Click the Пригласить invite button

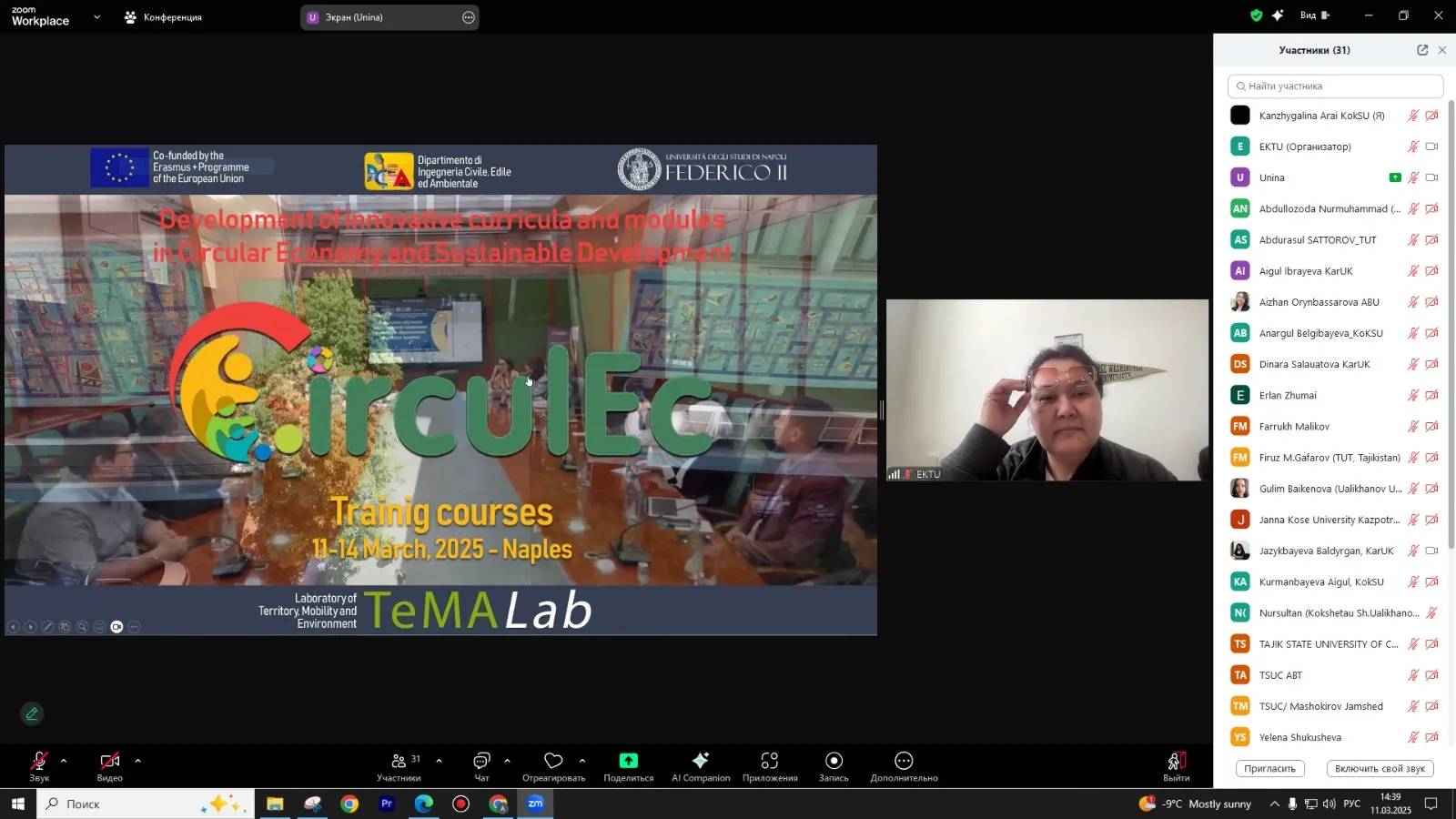click(1269, 769)
